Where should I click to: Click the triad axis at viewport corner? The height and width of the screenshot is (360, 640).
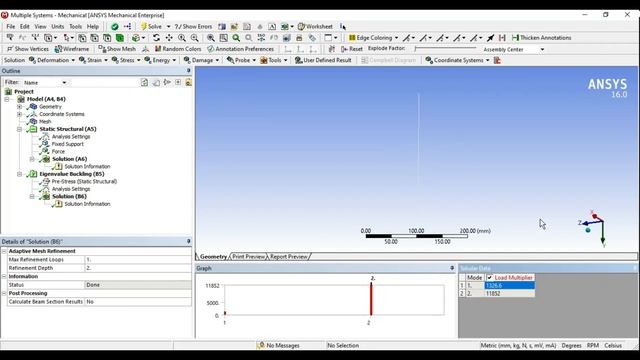click(595, 229)
